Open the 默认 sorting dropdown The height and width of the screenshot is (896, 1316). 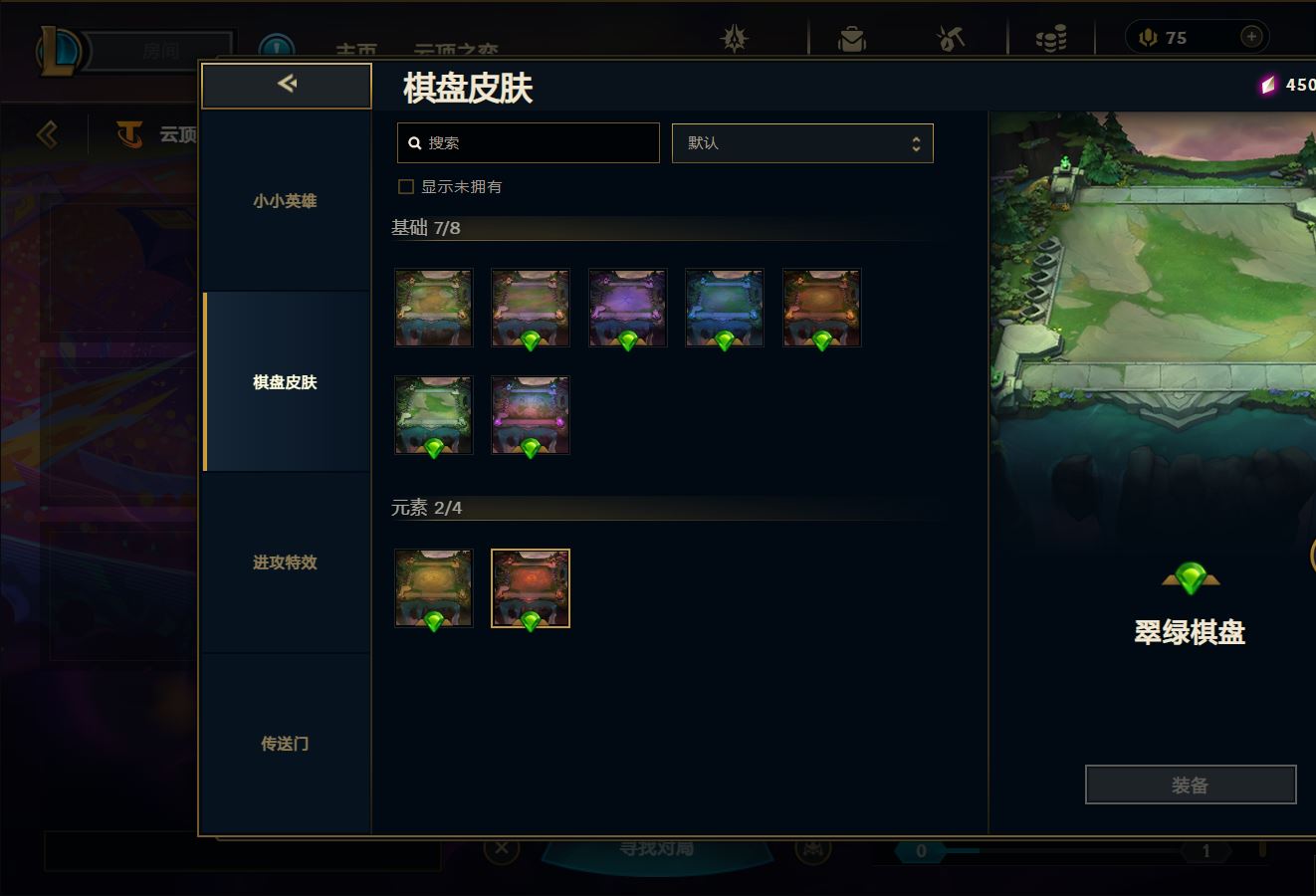click(802, 143)
